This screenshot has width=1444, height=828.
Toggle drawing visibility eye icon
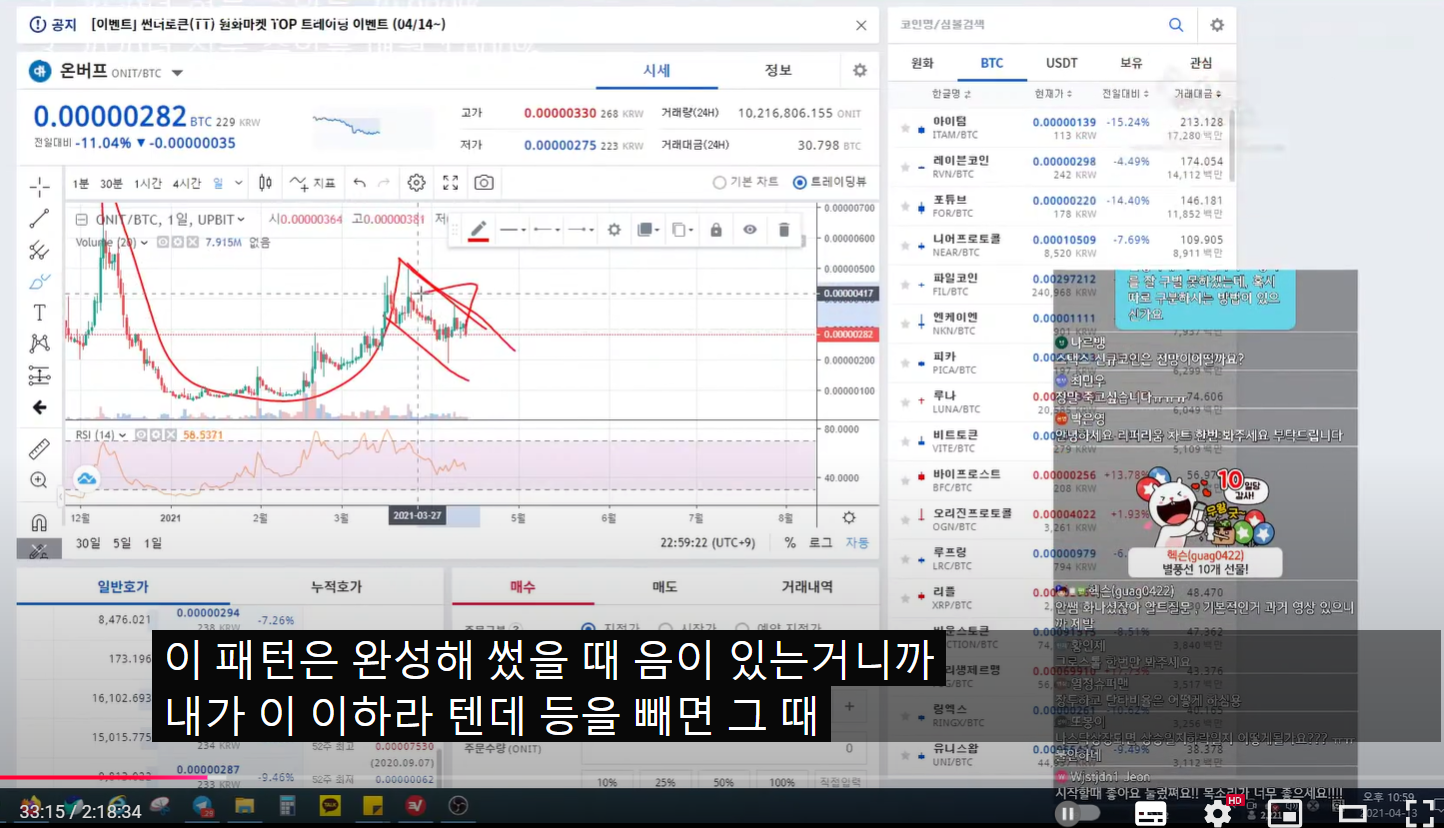pos(750,230)
